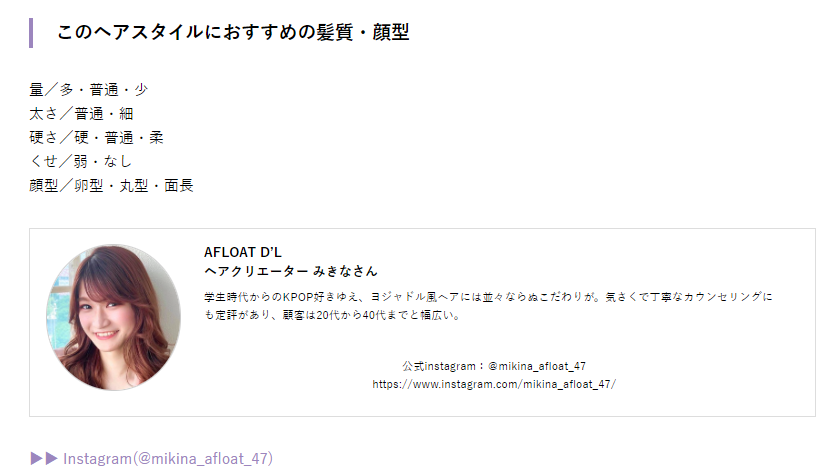Click the bio line mentioning 20代から40代
This screenshot has width=831, height=475.
(332, 315)
